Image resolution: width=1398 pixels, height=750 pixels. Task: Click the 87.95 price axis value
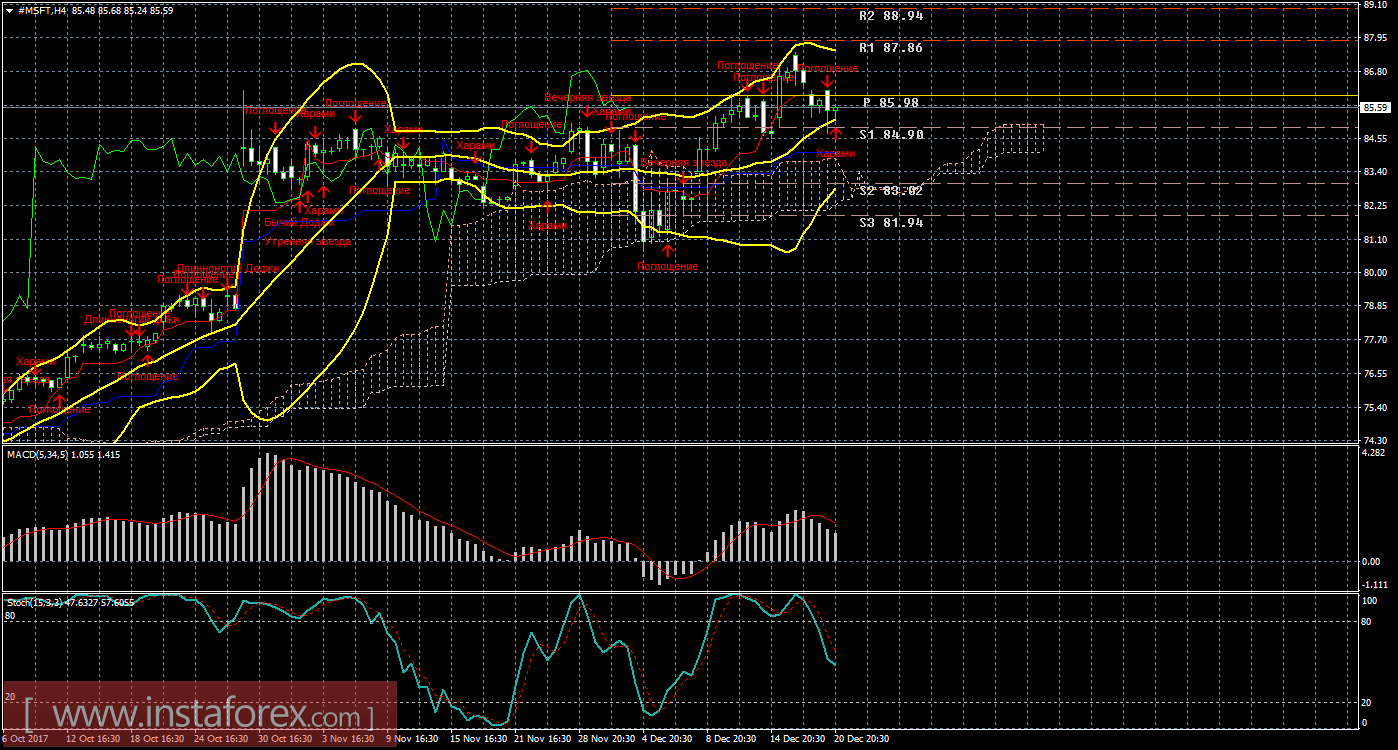coord(1376,39)
